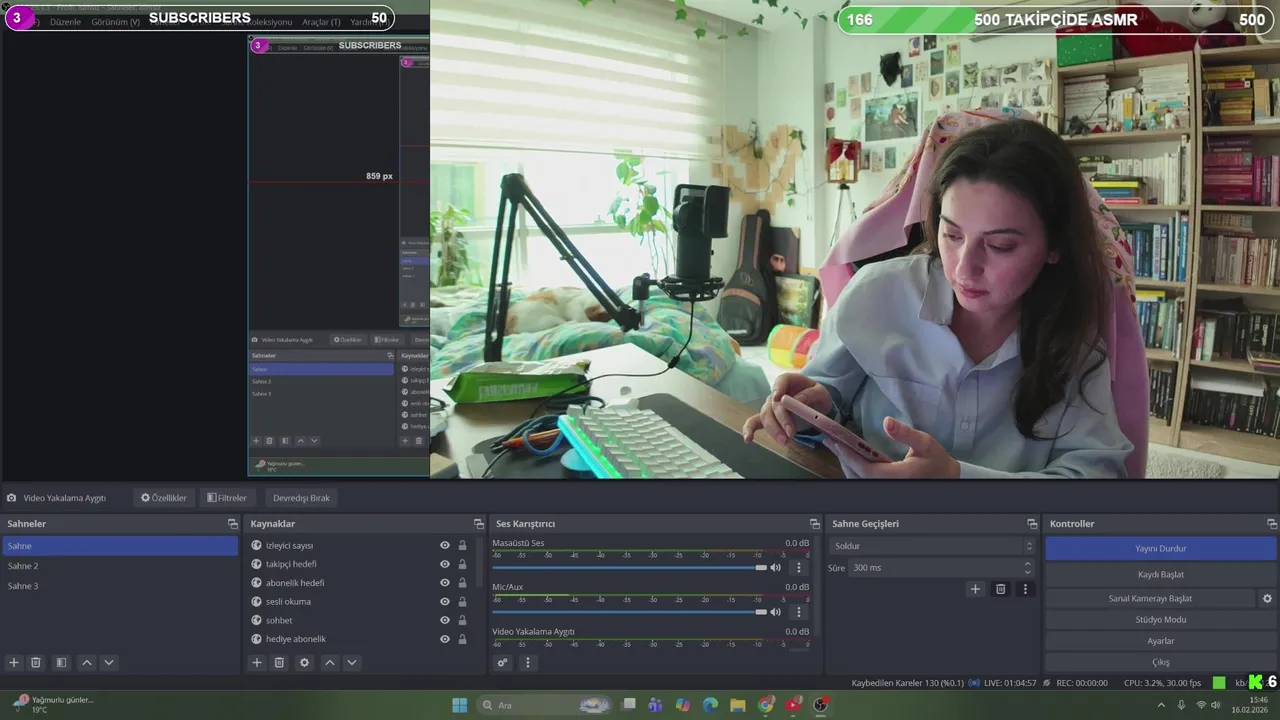1280x720 pixels.
Task: Lock sohbet source
Action: 462,620
